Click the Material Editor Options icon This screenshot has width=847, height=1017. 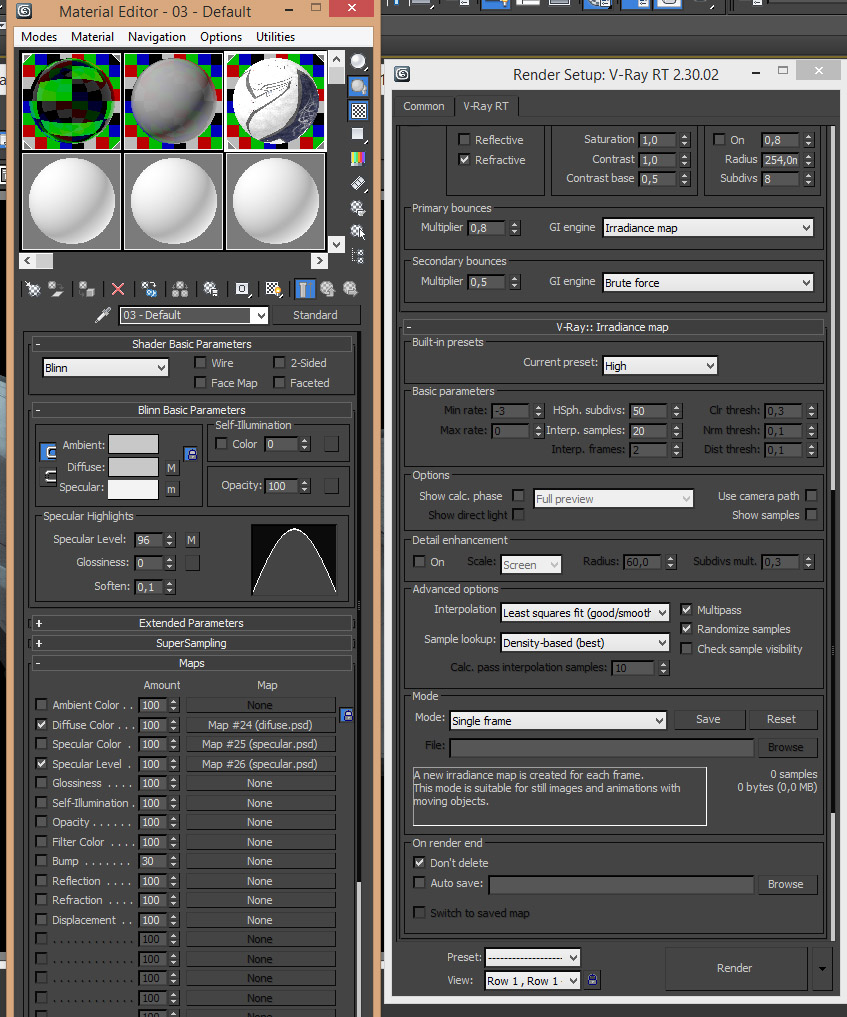[x=358, y=208]
